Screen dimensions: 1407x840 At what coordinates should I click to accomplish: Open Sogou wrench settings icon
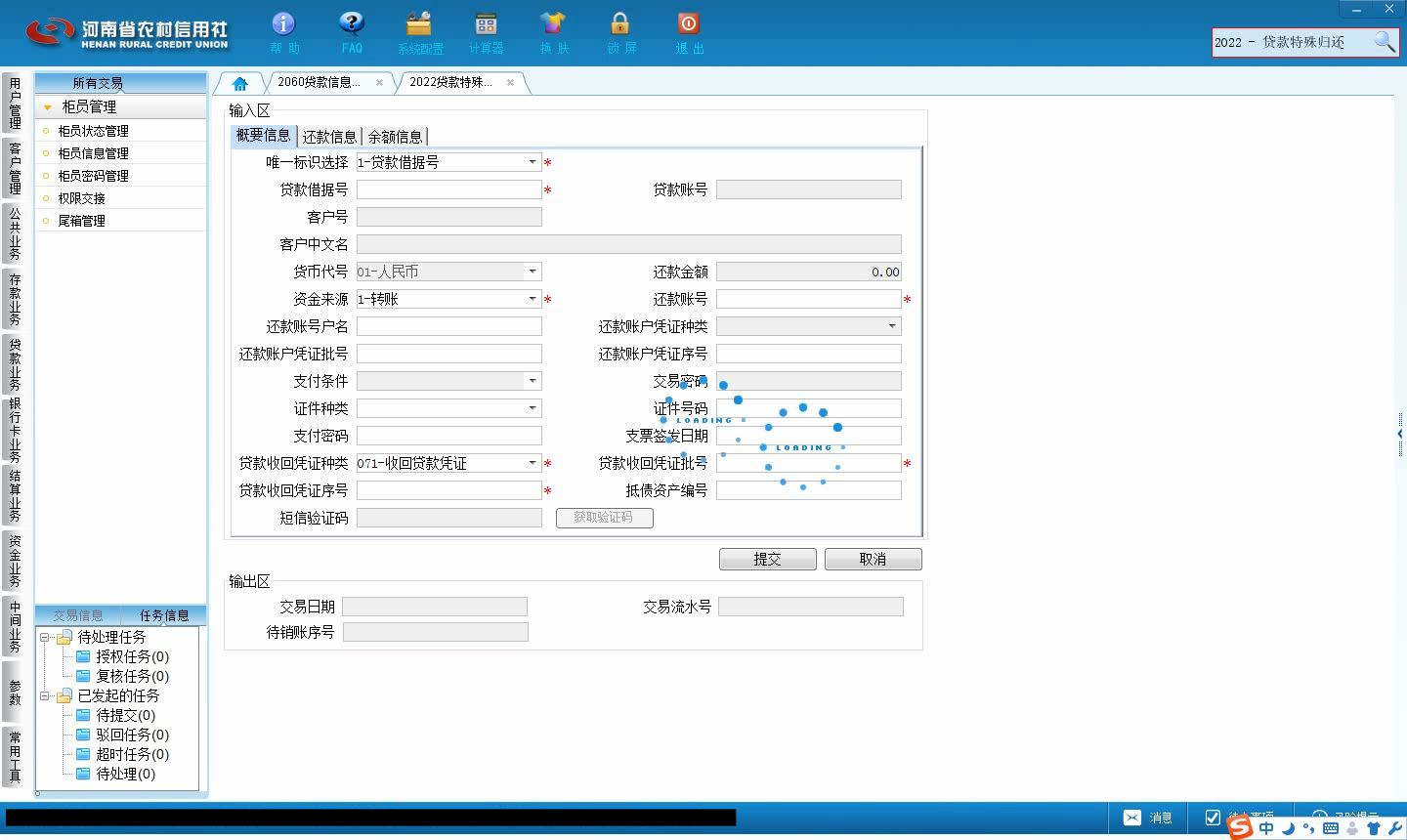1394,828
